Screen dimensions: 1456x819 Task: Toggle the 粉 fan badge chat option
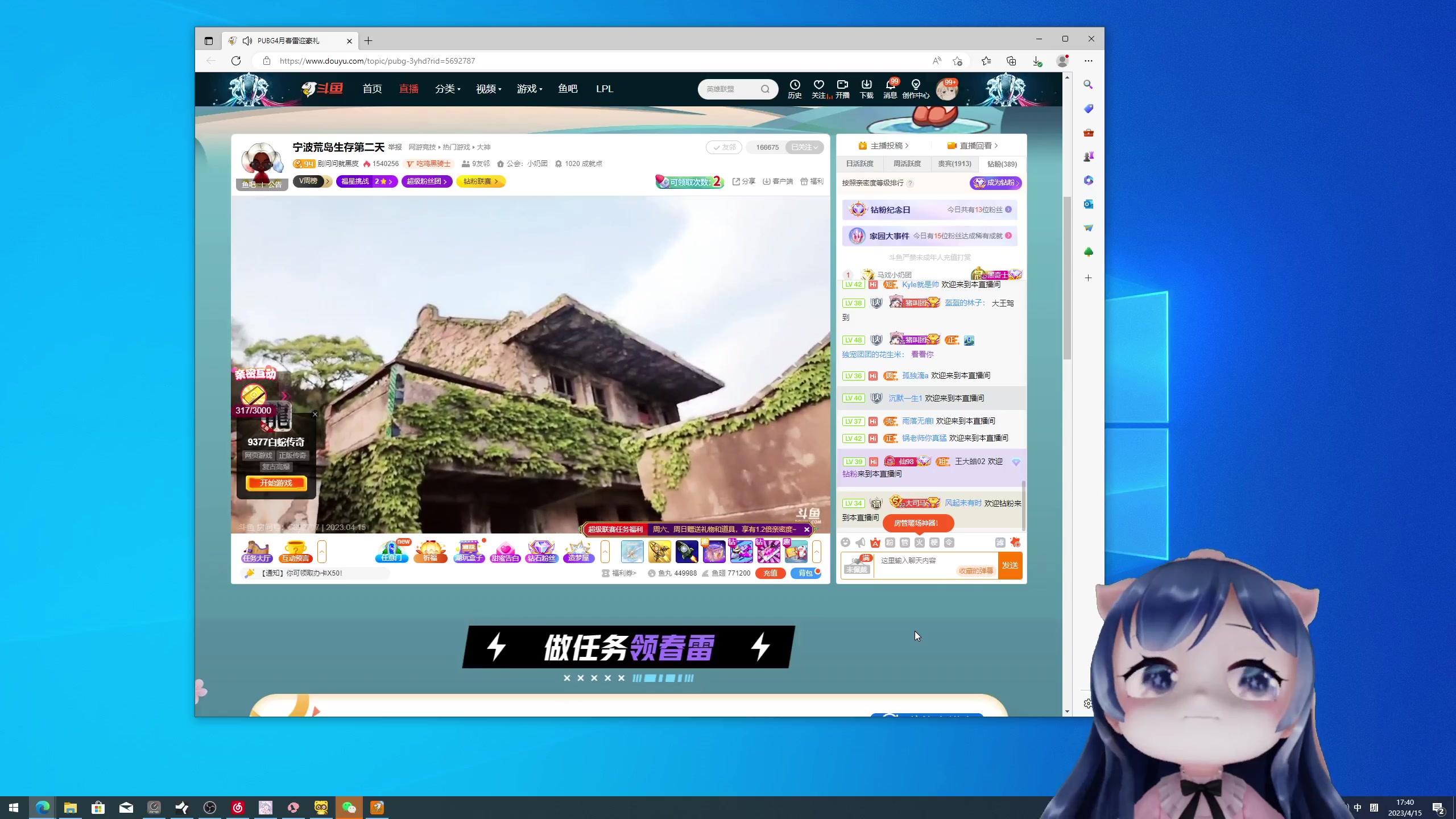tap(890, 543)
